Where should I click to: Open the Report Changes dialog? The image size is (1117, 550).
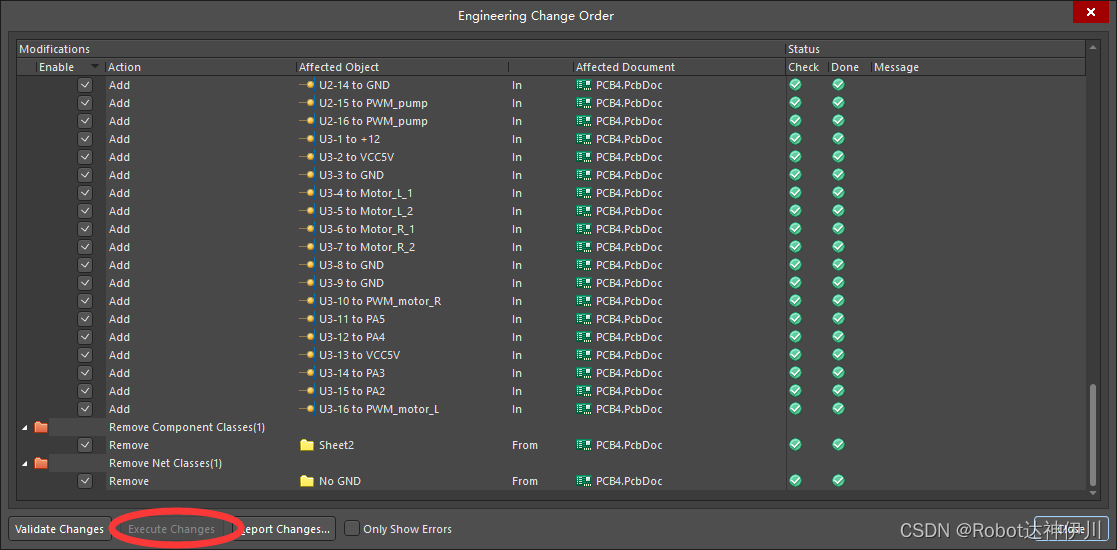click(x=283, y=529)
